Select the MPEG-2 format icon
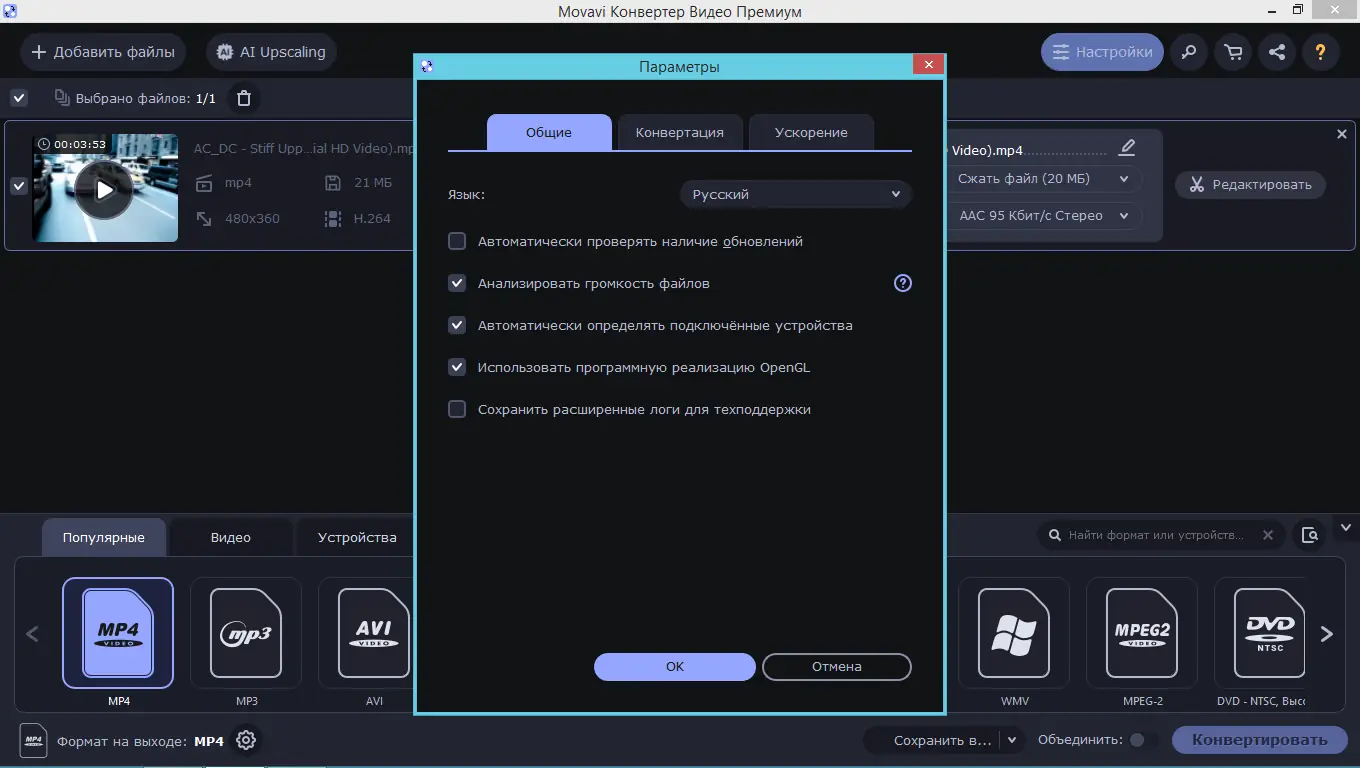 [1142, 633]
